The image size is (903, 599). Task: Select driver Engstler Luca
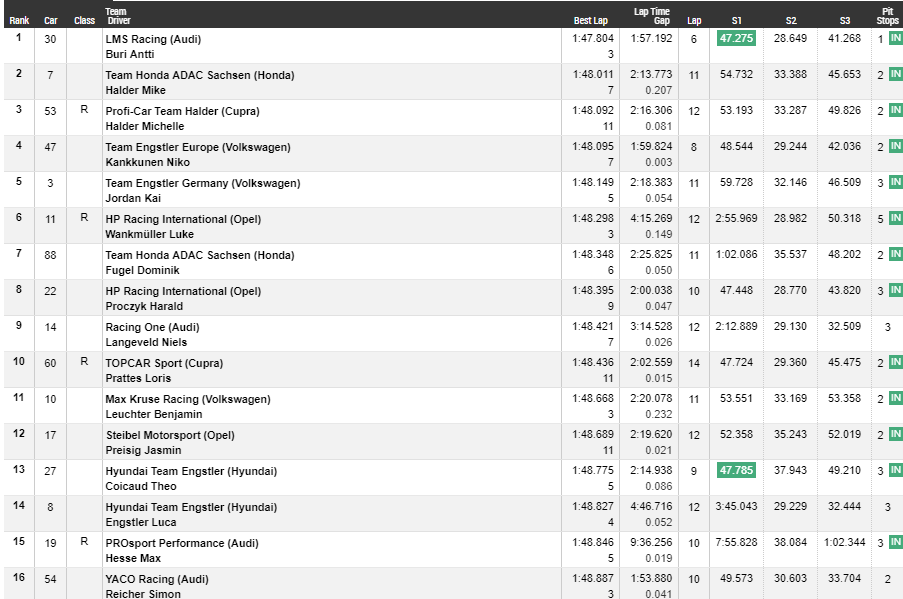[x=141, y=522]
